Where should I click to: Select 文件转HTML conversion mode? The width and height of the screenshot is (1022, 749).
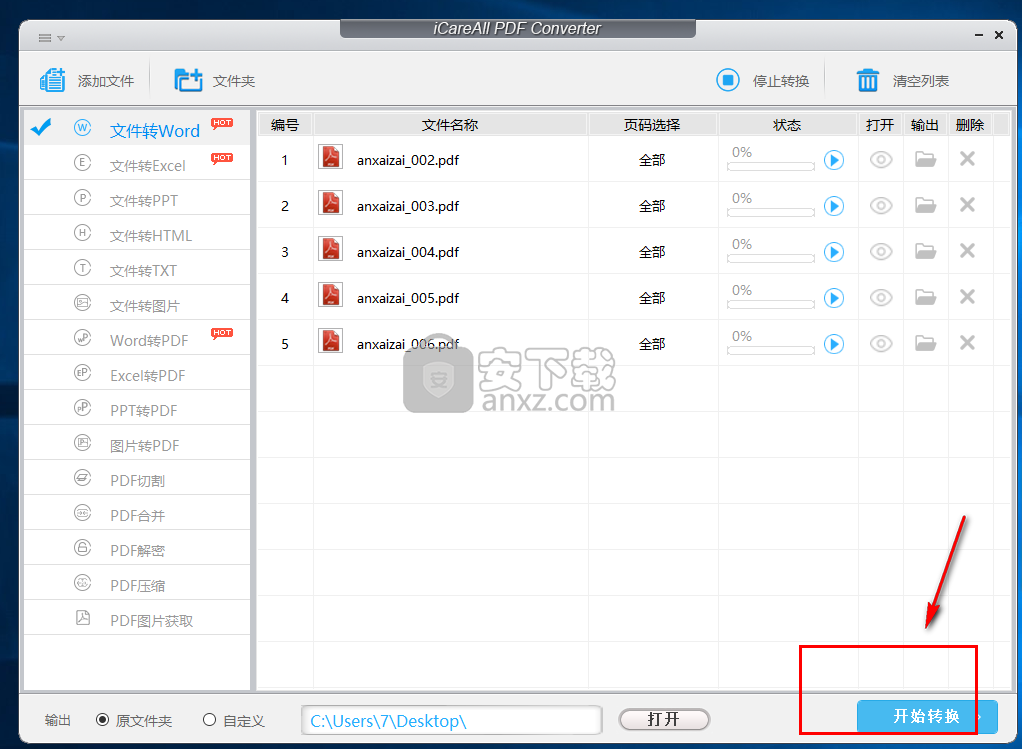click(x=137, y=233)
